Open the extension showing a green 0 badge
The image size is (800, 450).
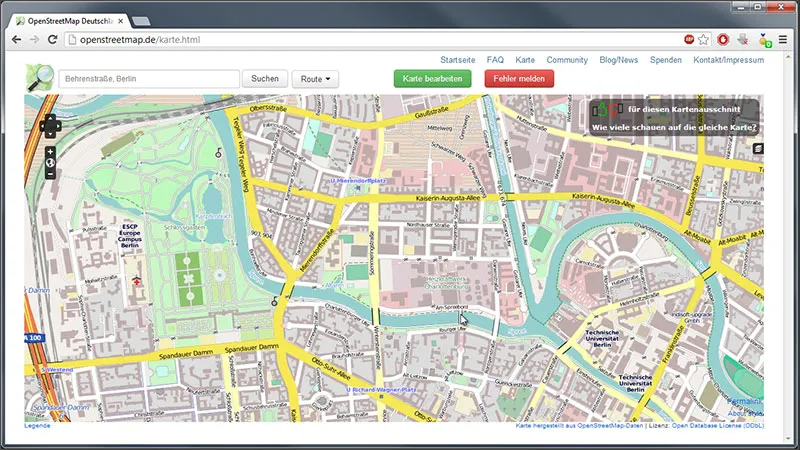[764, 40]
